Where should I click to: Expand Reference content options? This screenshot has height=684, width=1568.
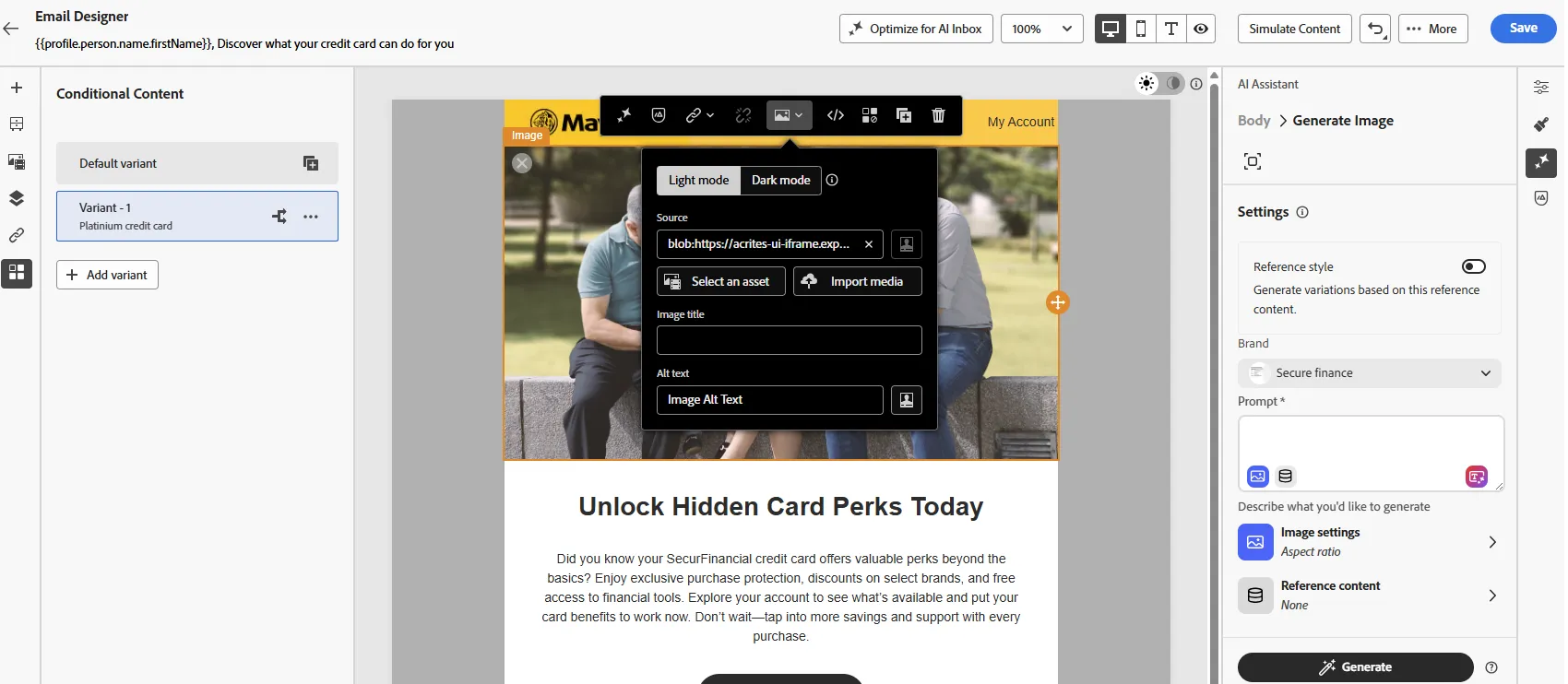coord(1370,596)
